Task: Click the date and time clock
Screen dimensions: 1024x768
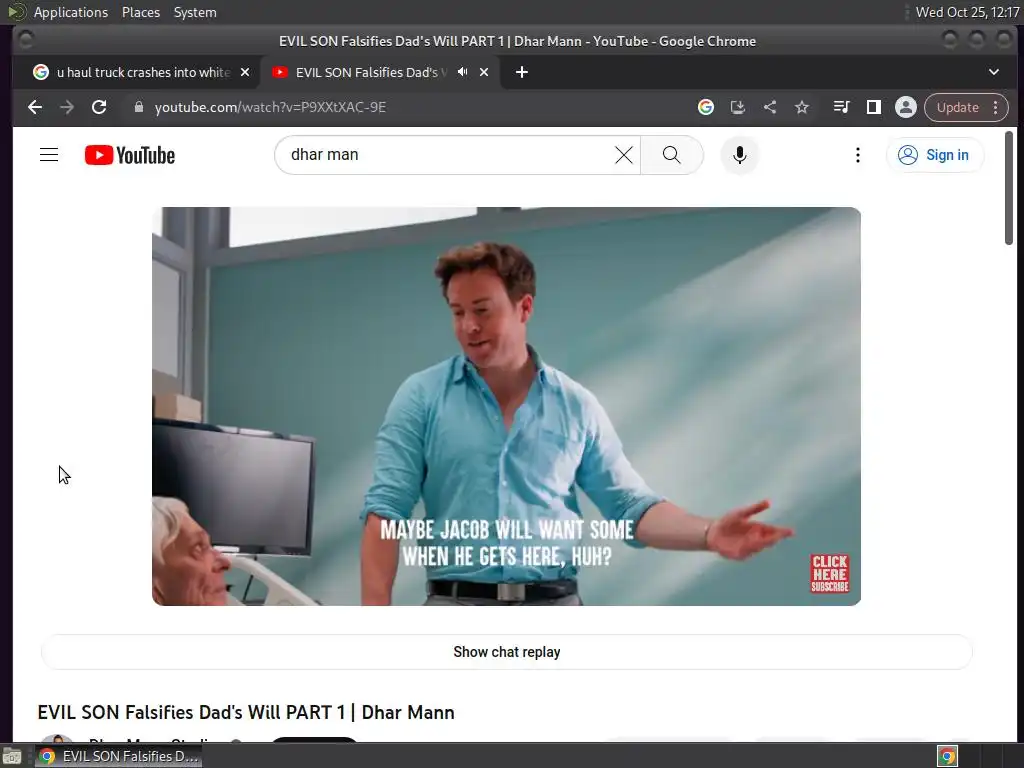Action: 967,12
